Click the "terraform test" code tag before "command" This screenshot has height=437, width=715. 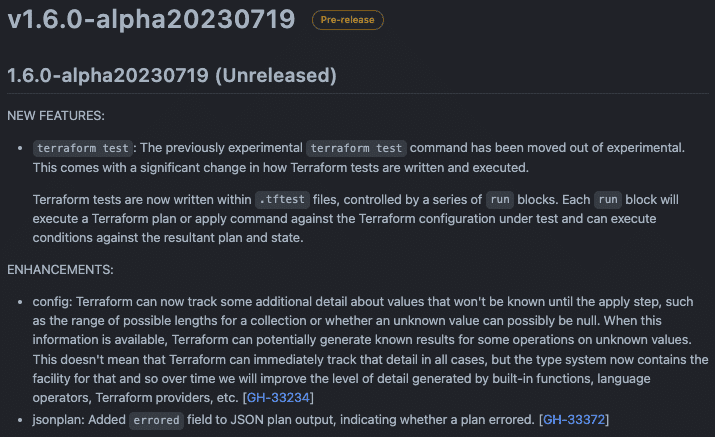[356, 148]
